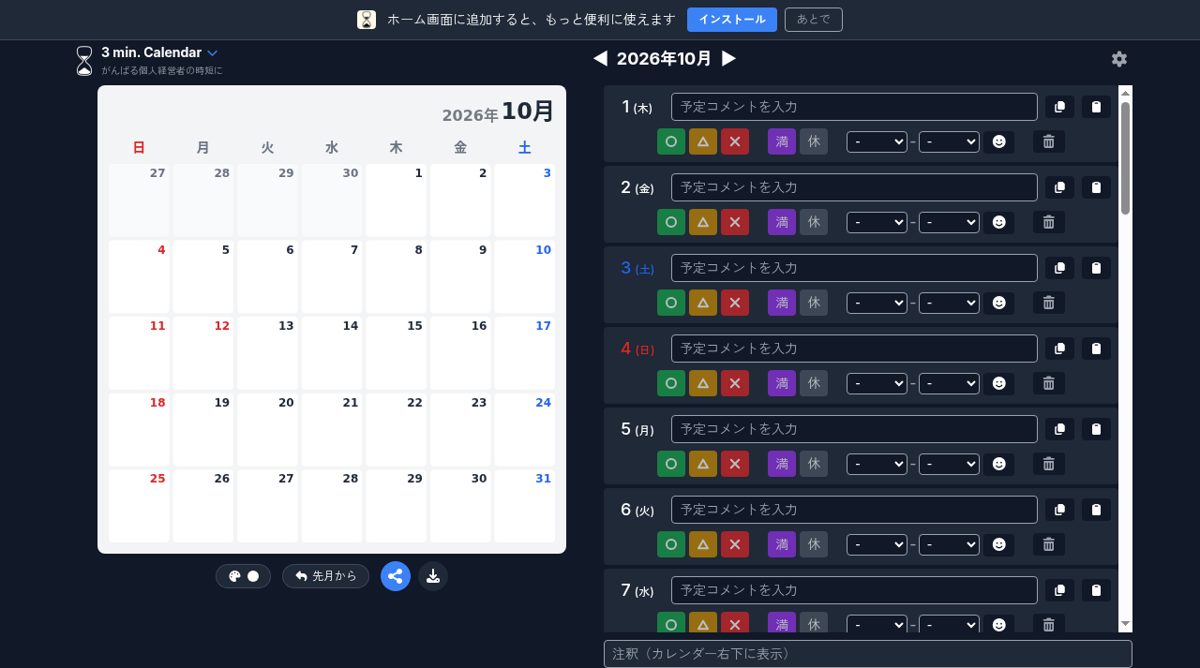The height and width of the screenshot is (668, 1200).
Task: Toggle 休 (closed) status for day 2 (金)
Action: pos(814,222)
